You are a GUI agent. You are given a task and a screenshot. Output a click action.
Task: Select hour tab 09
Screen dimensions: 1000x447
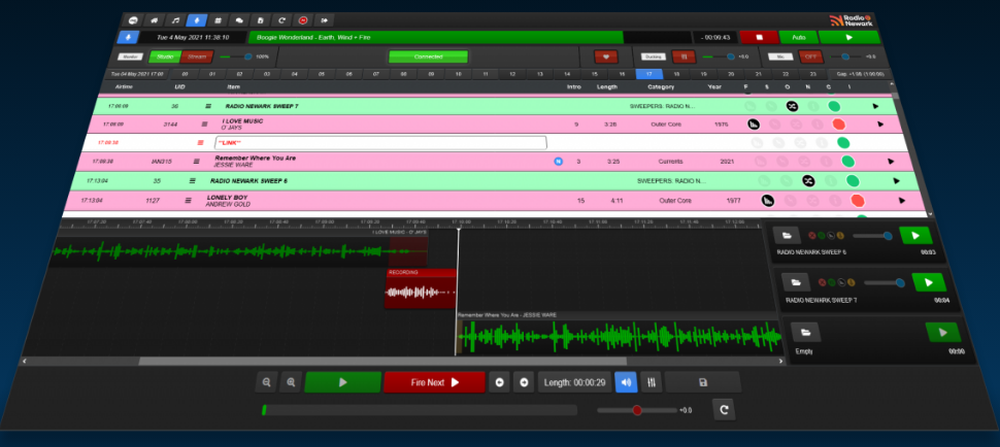431,74
